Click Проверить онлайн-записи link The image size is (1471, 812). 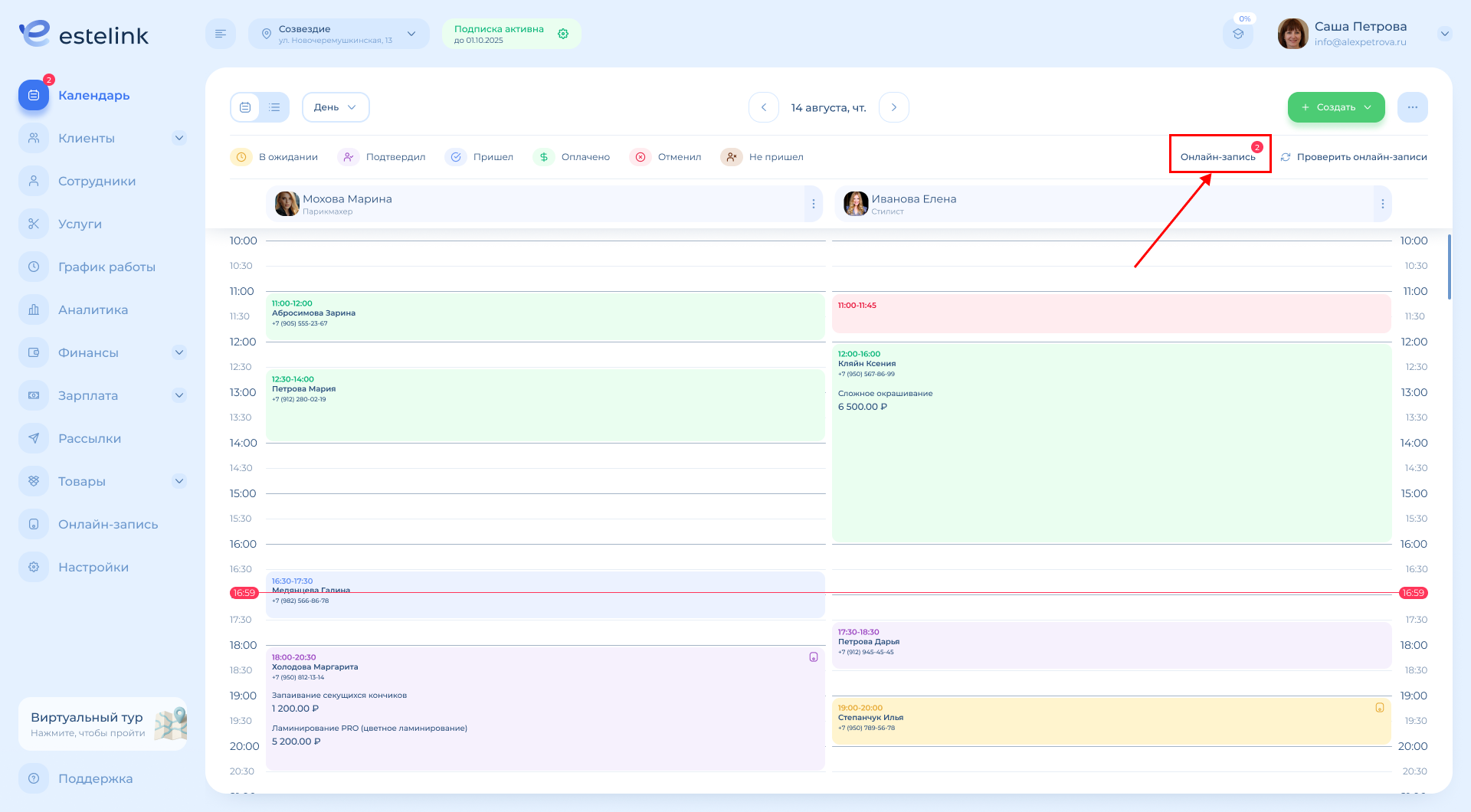[x=1354, y=157]
